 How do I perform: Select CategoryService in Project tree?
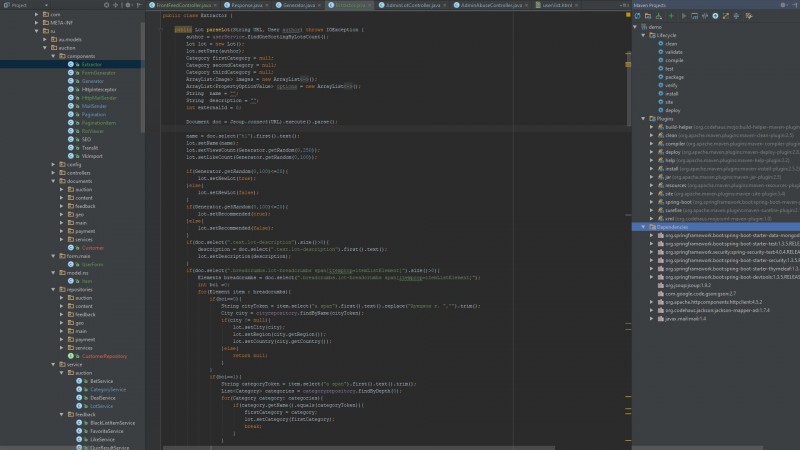tap(108, 389)
